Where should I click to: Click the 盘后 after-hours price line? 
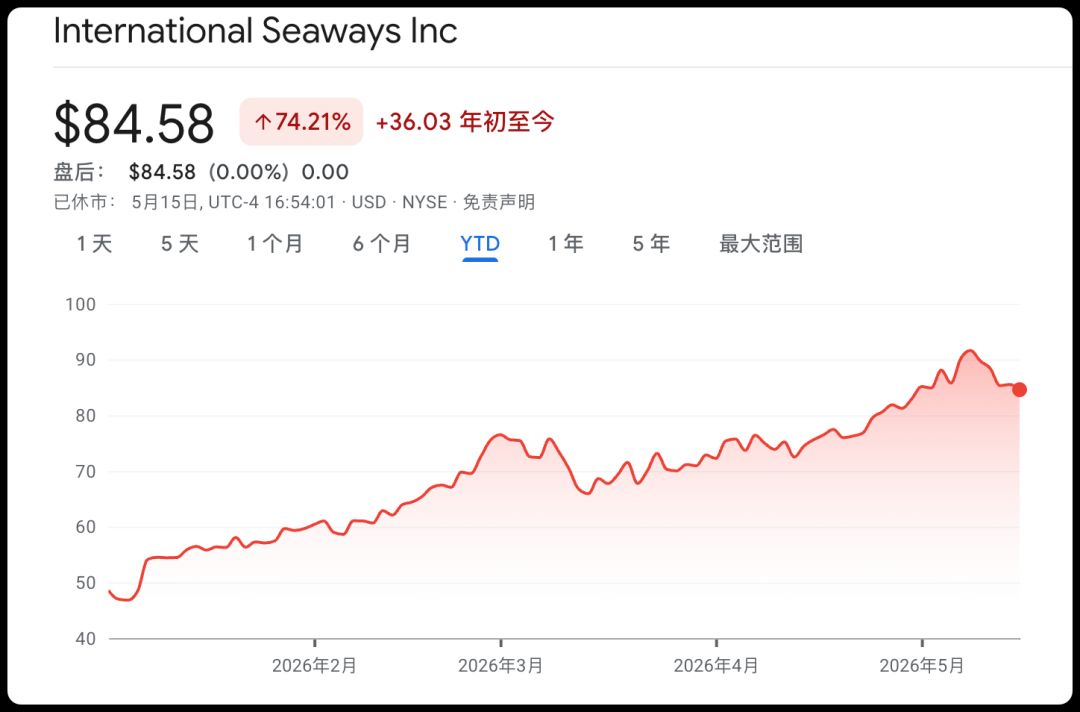coord(201,172)
